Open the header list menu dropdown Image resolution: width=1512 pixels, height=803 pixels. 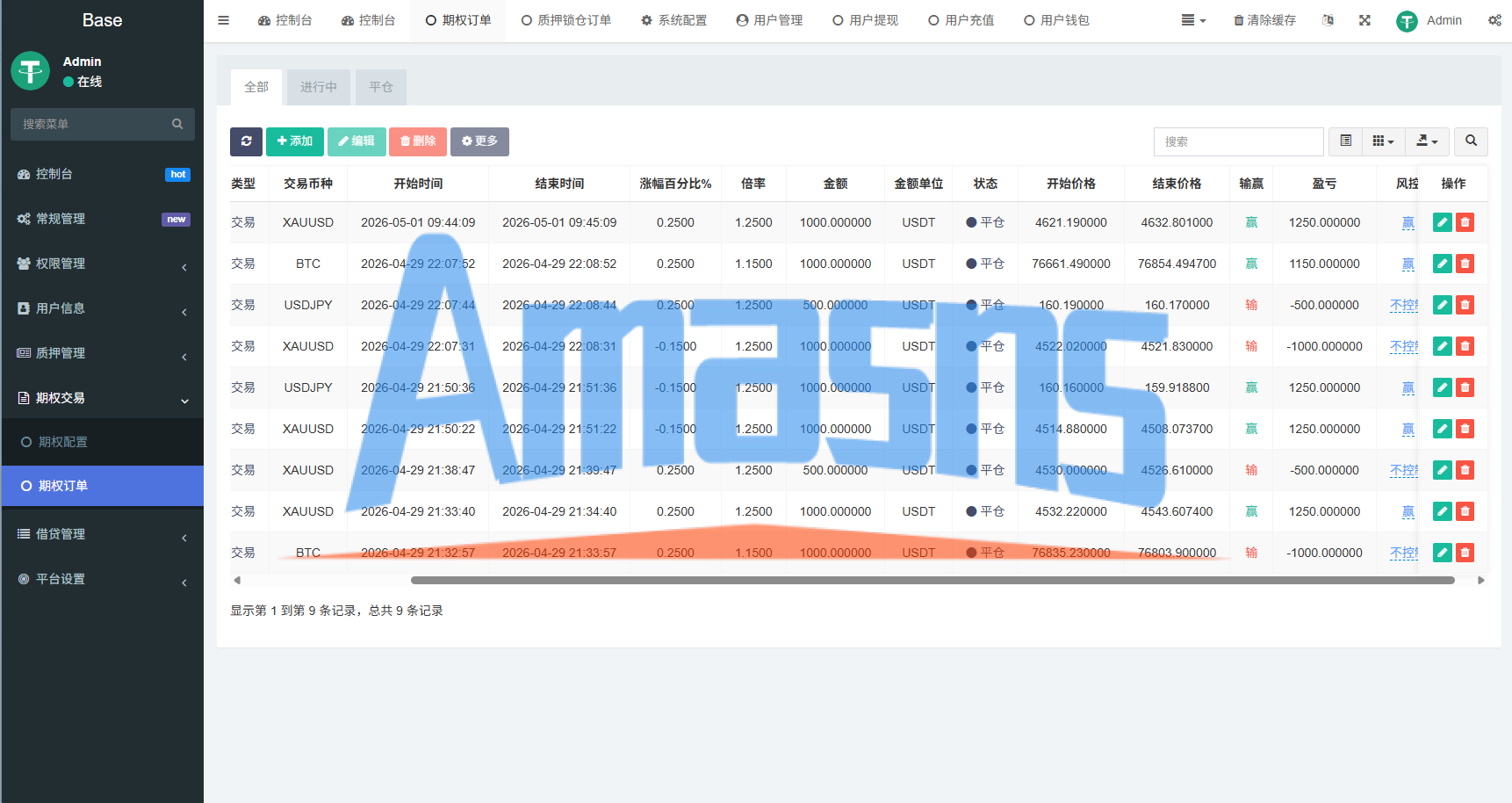[1193, 20]
